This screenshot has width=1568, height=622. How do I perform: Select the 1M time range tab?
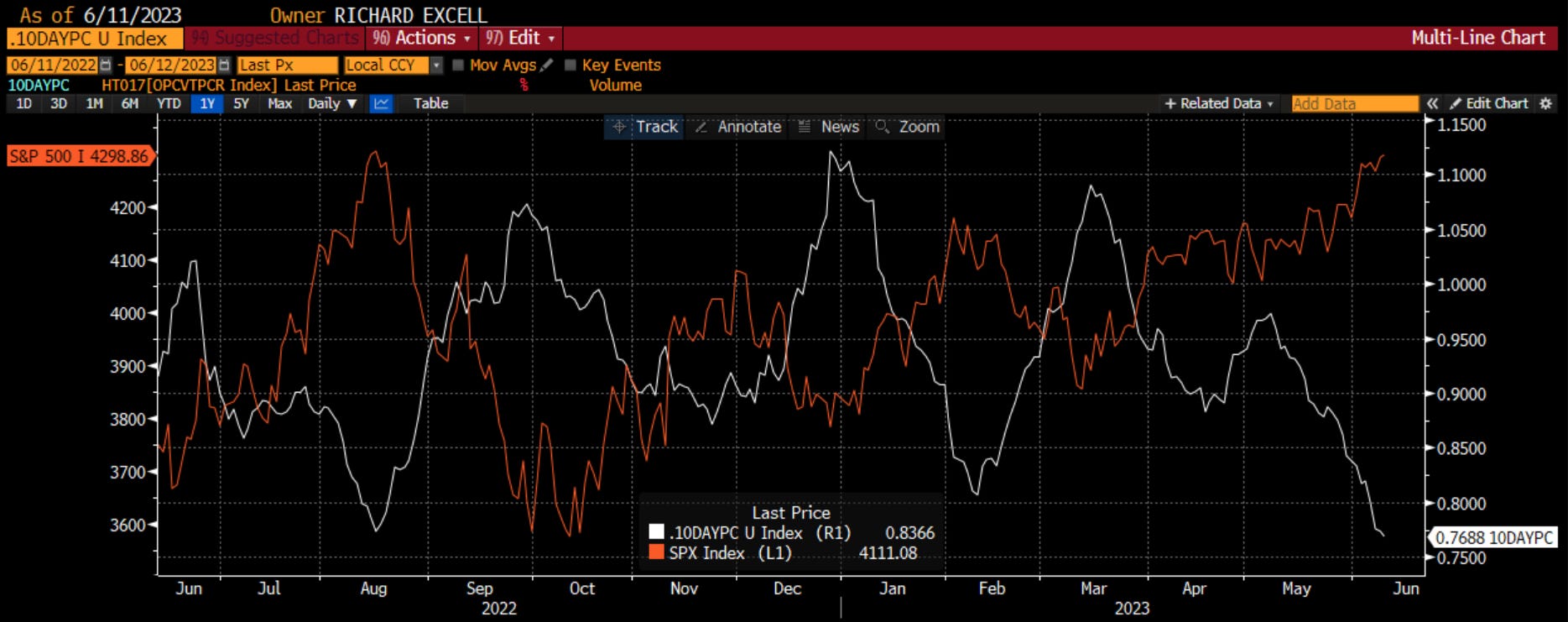tap(95, 103)
